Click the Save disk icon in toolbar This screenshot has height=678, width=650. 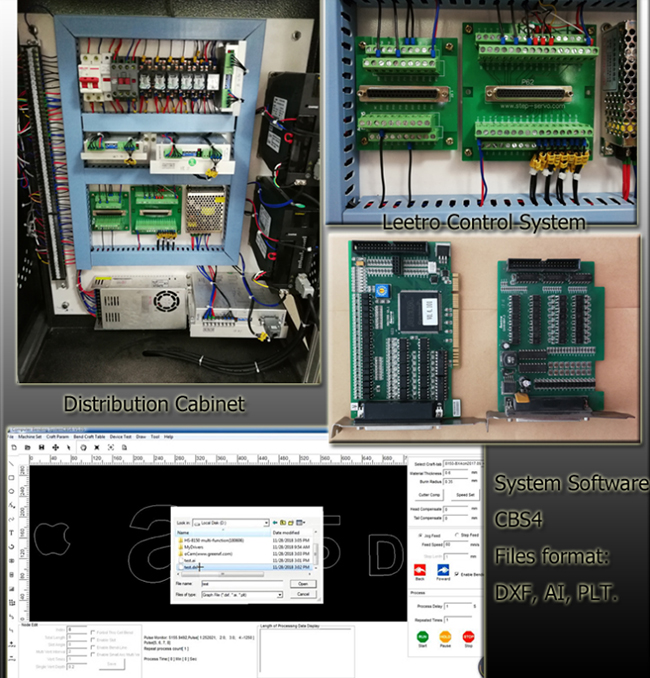41,447
